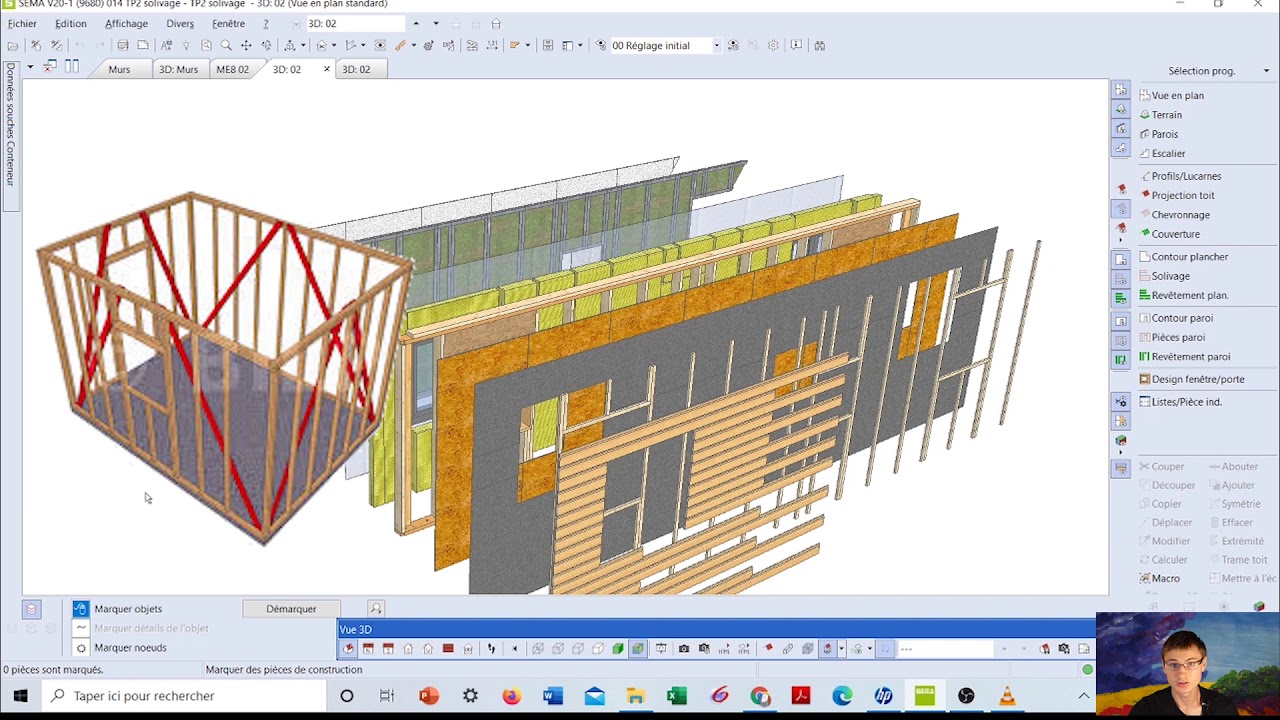Image resolution: width=1280 pixels, height=720 pixels.
Task: Select the pan move arrows tool
Action: point(246,45)
